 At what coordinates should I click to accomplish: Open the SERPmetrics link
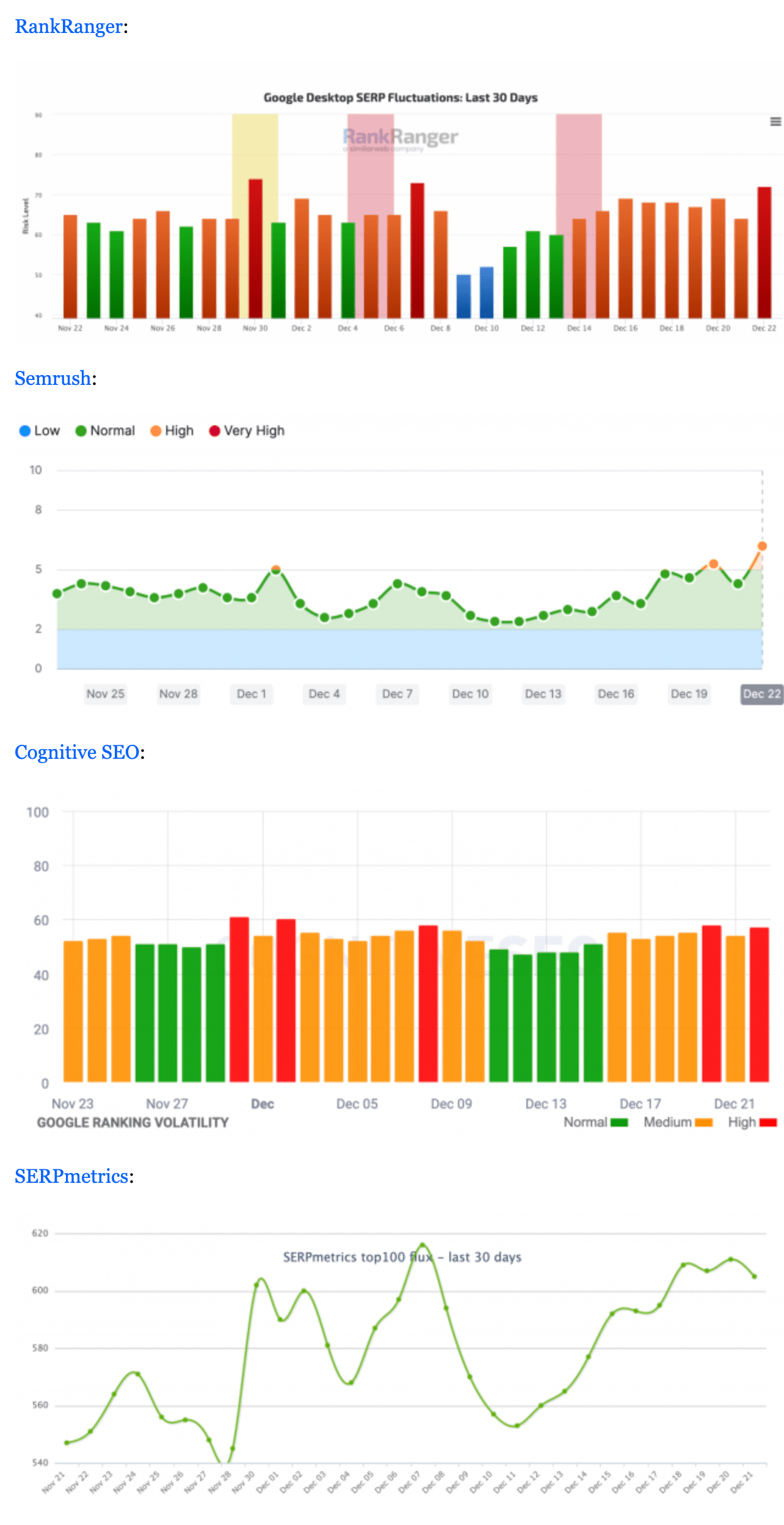[x=71, y=1176]
